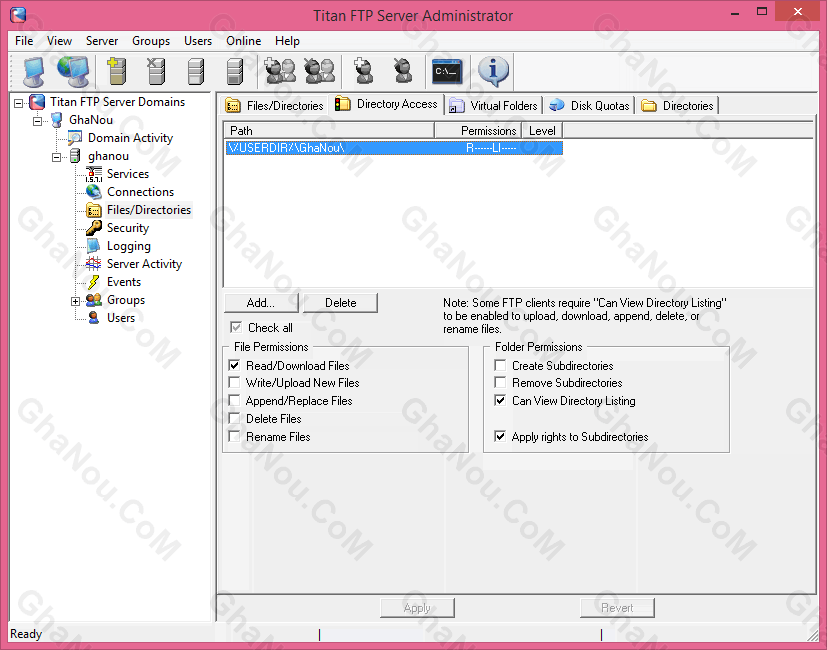Viewport: 827px width, 650px height.
Task: Click the add group icon in toolbar
Action: [280, 71]
